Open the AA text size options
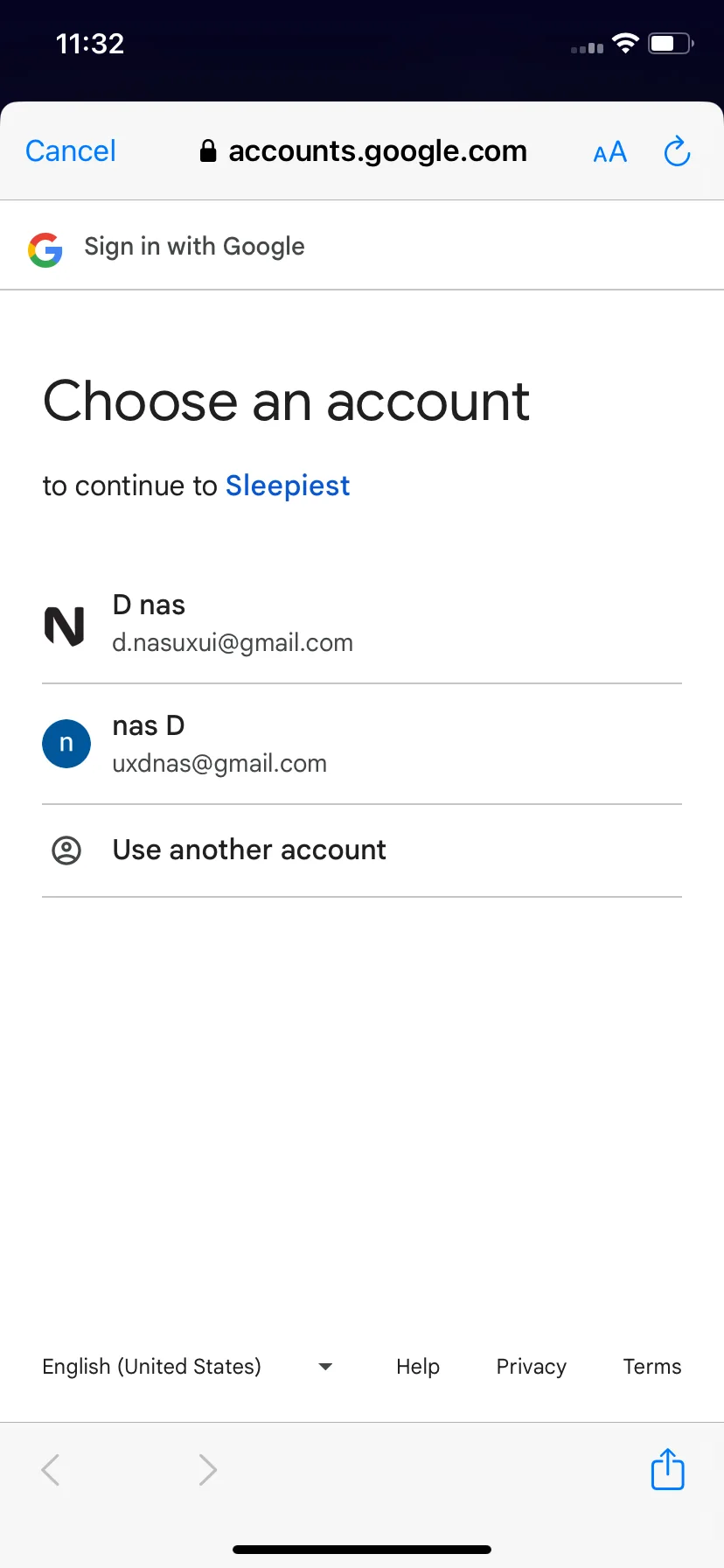 click(x=609, y=152)
